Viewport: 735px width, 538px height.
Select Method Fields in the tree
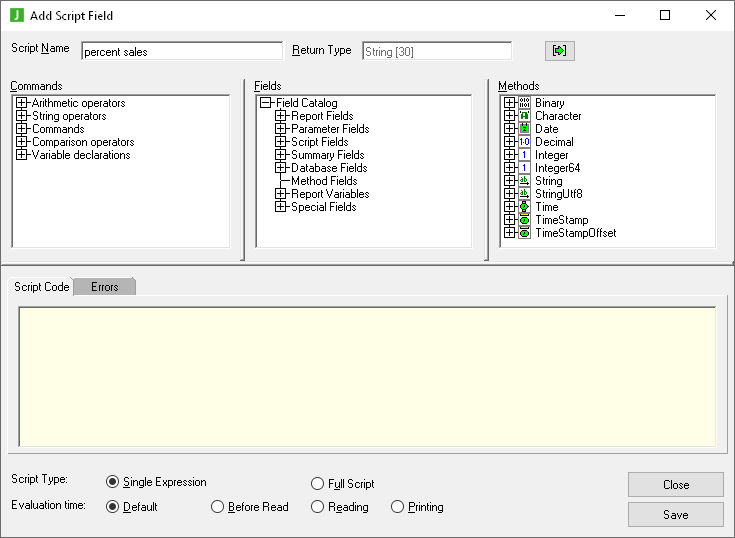324,181
